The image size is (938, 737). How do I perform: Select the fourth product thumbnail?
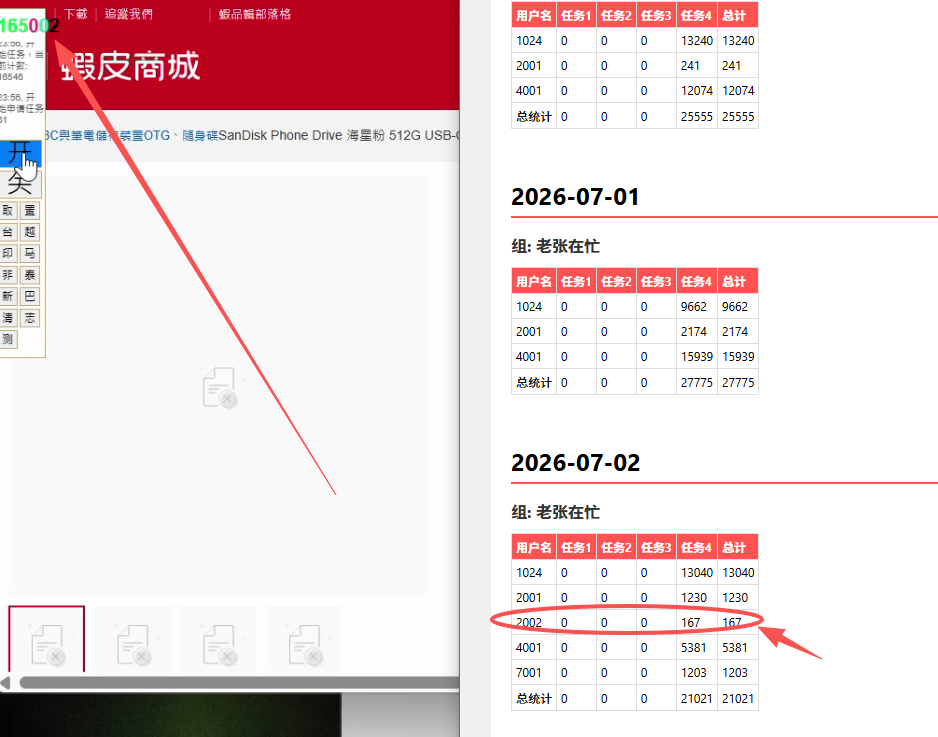[x=304, y=639]
